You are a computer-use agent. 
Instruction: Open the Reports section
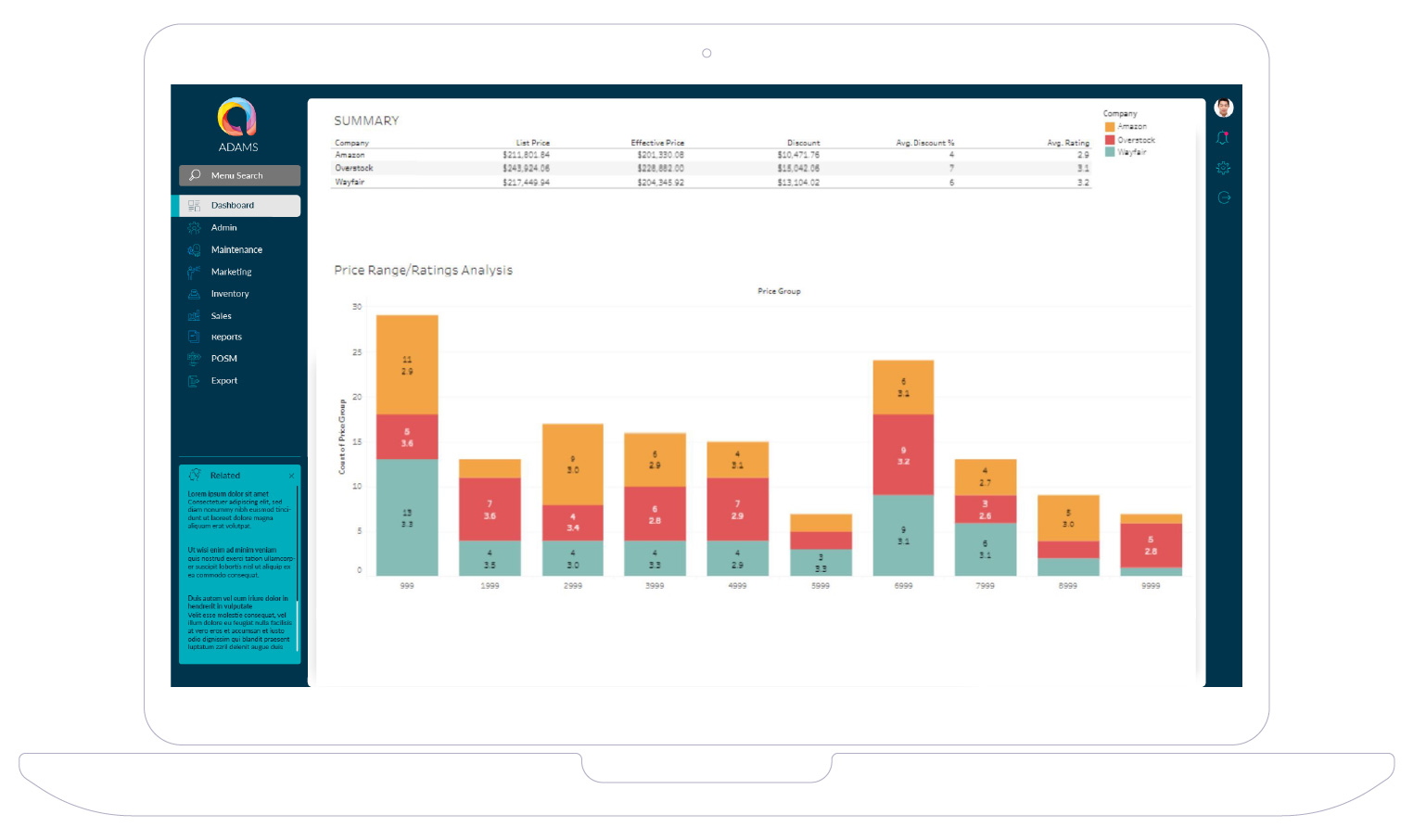click(x=226, y=337)
